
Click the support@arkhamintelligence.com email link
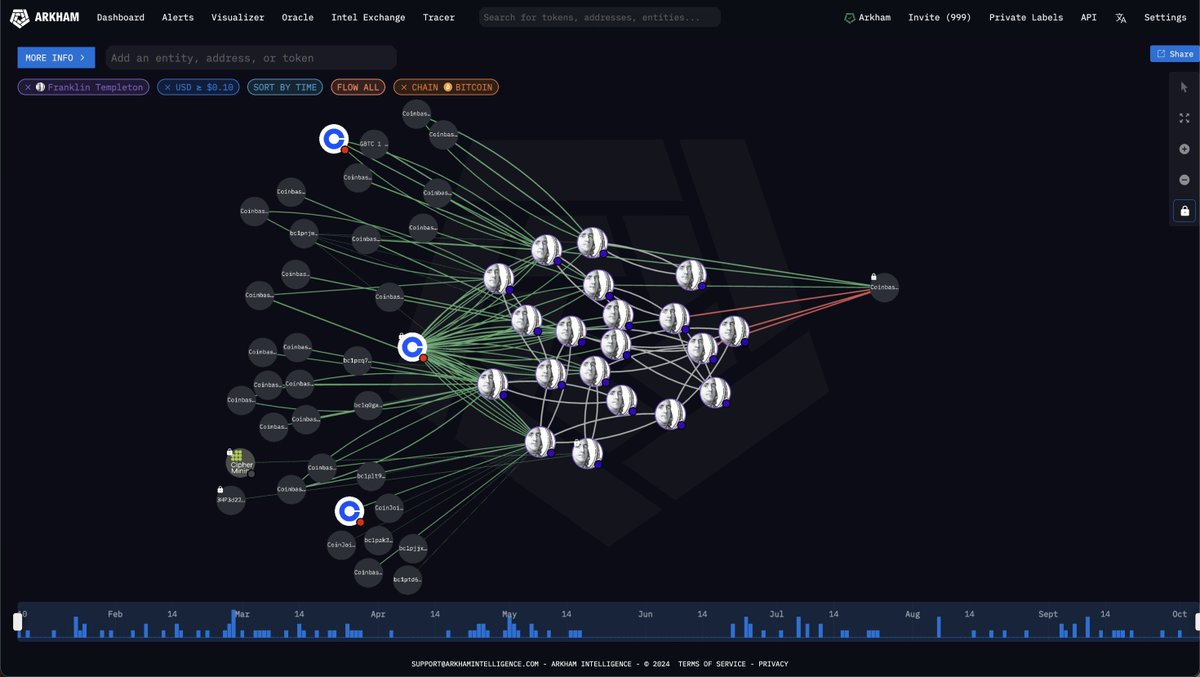tap(475, 664)
